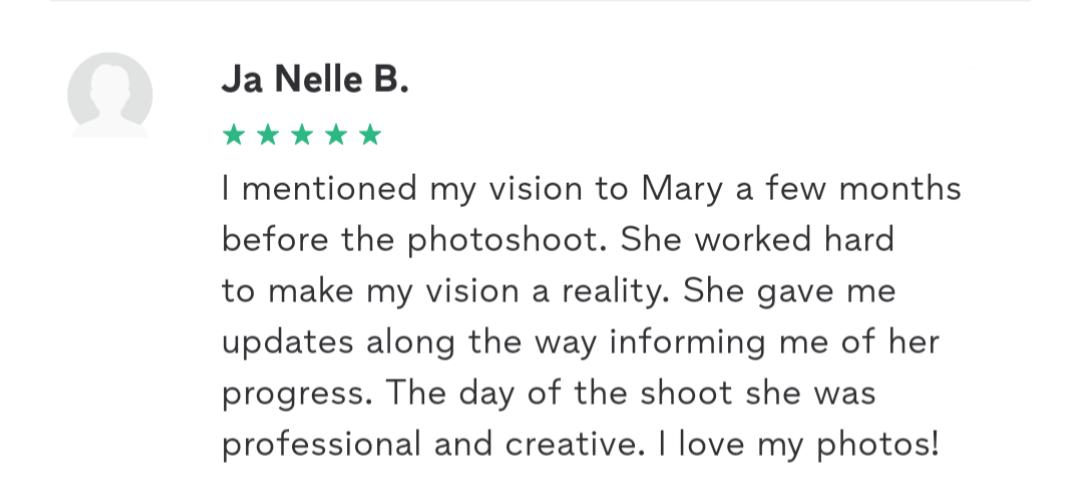Open Ja Nelle B.'s reviewer profile name
Image resolution: width=1080 pixels, height=494 pixels.
315,82
